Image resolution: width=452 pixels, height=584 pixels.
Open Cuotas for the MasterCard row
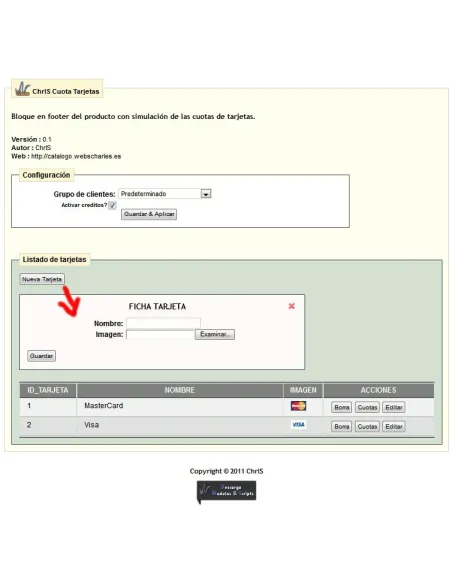[x=367, y=407]
